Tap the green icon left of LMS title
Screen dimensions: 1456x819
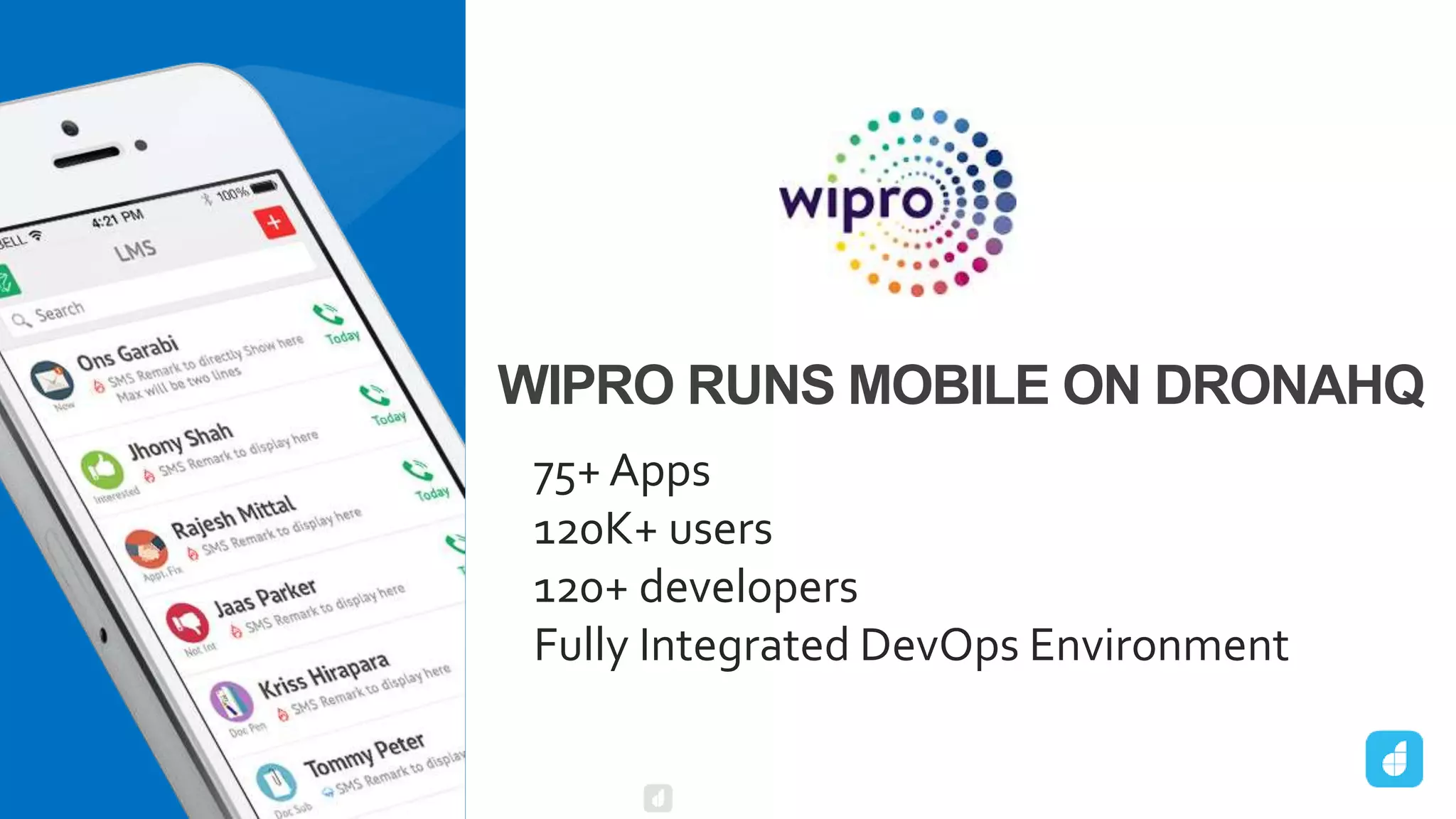coord(7,282)
